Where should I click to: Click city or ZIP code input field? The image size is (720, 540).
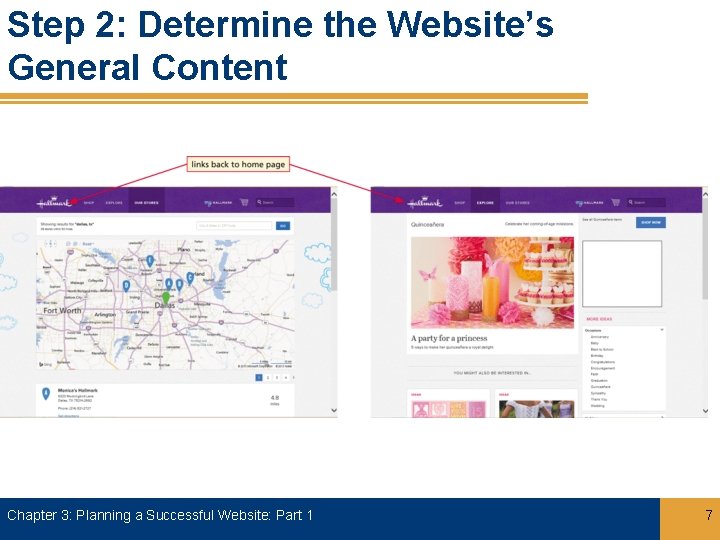click(234, 225)
